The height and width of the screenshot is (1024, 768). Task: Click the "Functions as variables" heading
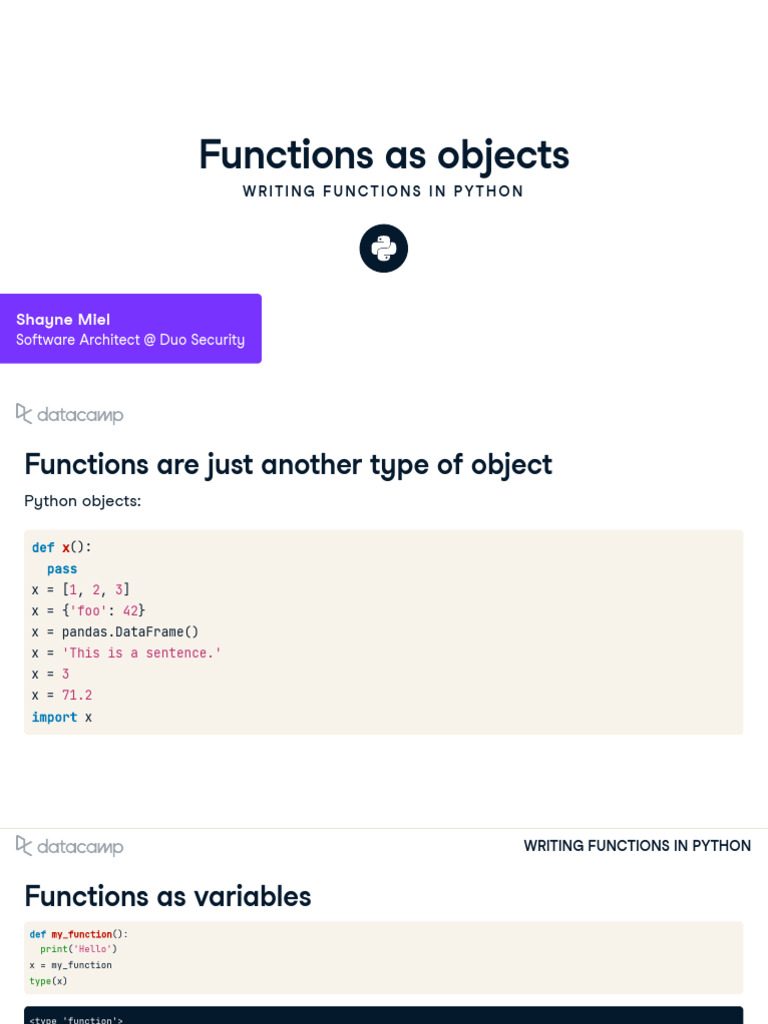(x=168, y=896)
